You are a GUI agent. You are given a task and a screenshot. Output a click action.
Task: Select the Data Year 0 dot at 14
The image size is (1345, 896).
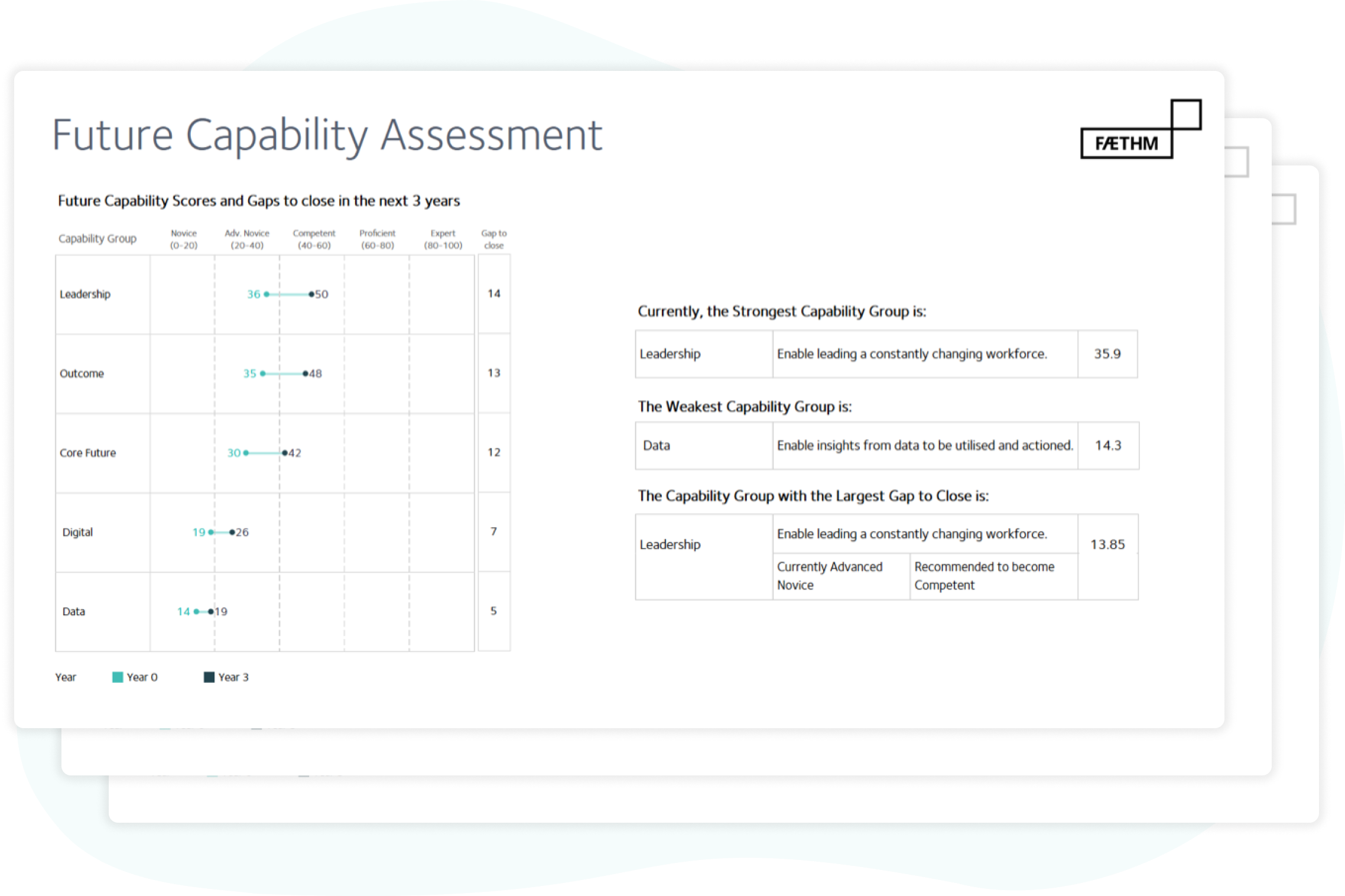click(196, 612)
